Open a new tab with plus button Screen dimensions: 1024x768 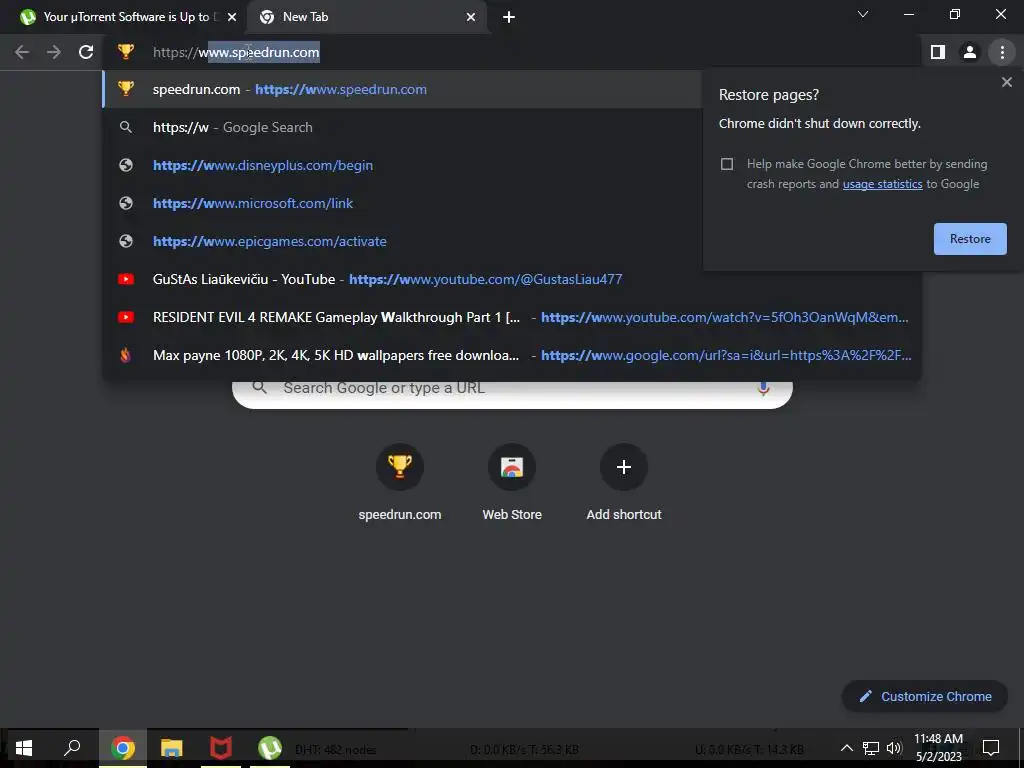coord(509,17)
